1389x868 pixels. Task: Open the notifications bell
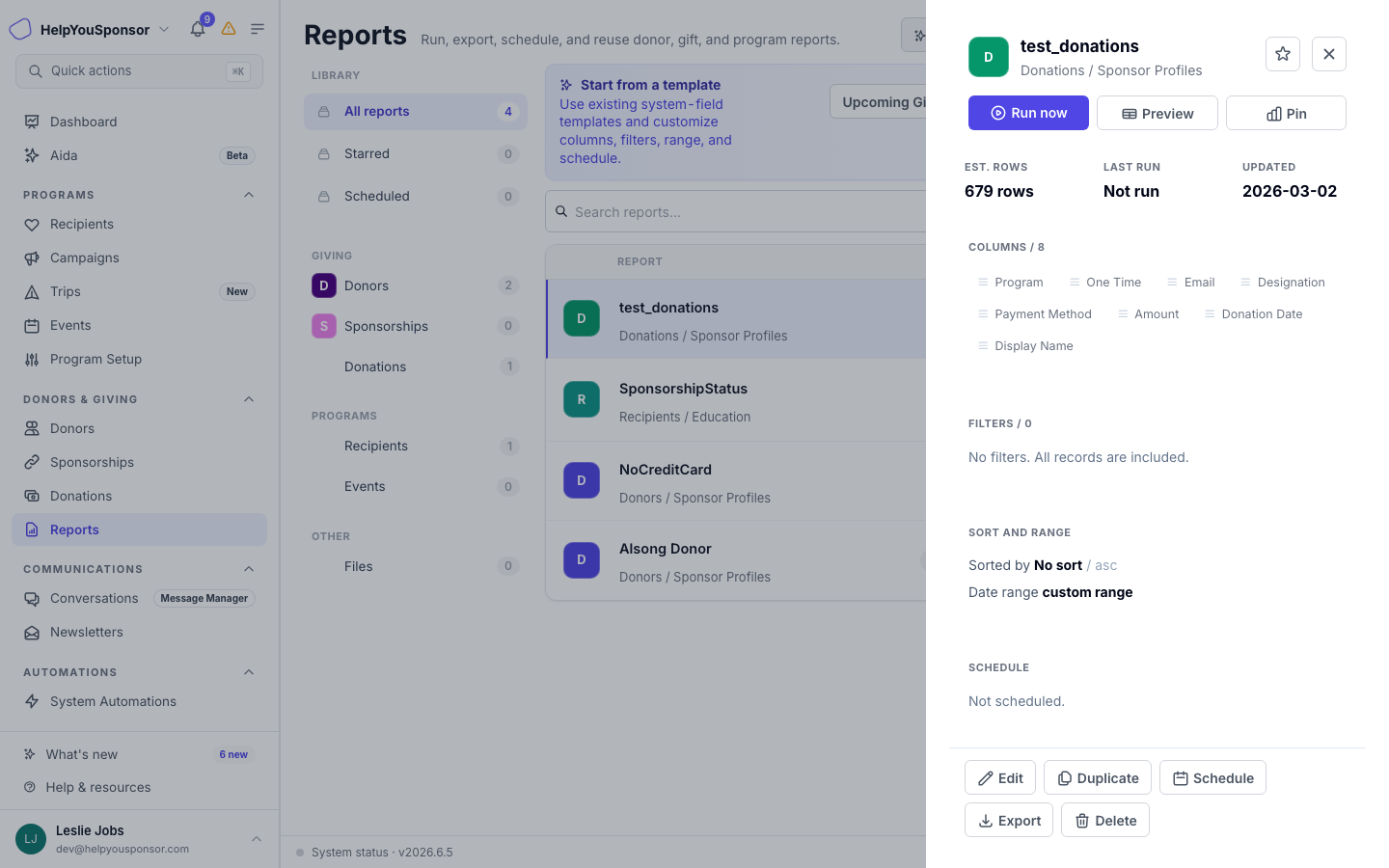(198, 29)
